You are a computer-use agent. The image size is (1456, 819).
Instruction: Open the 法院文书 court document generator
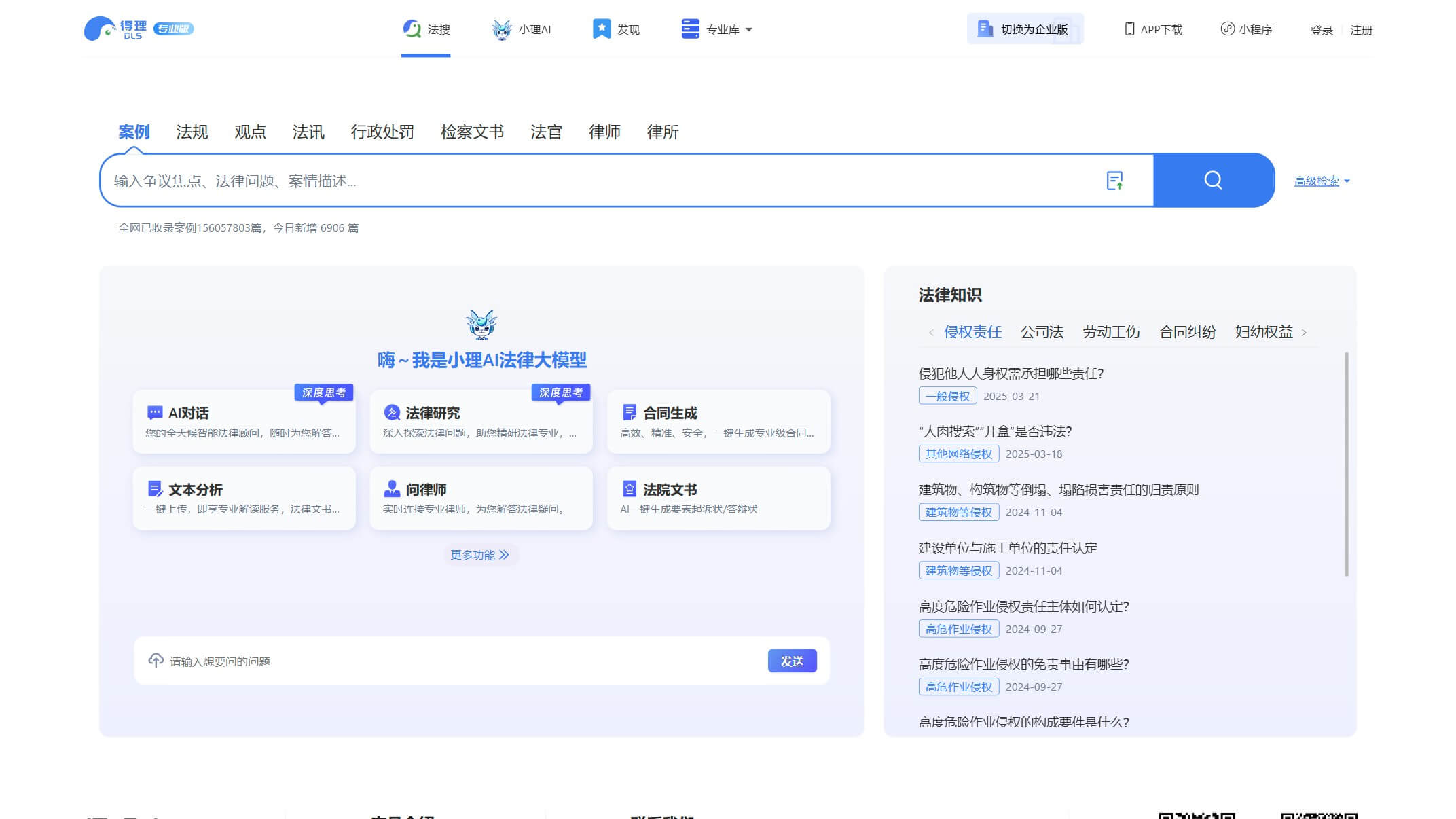click(718, 498)
